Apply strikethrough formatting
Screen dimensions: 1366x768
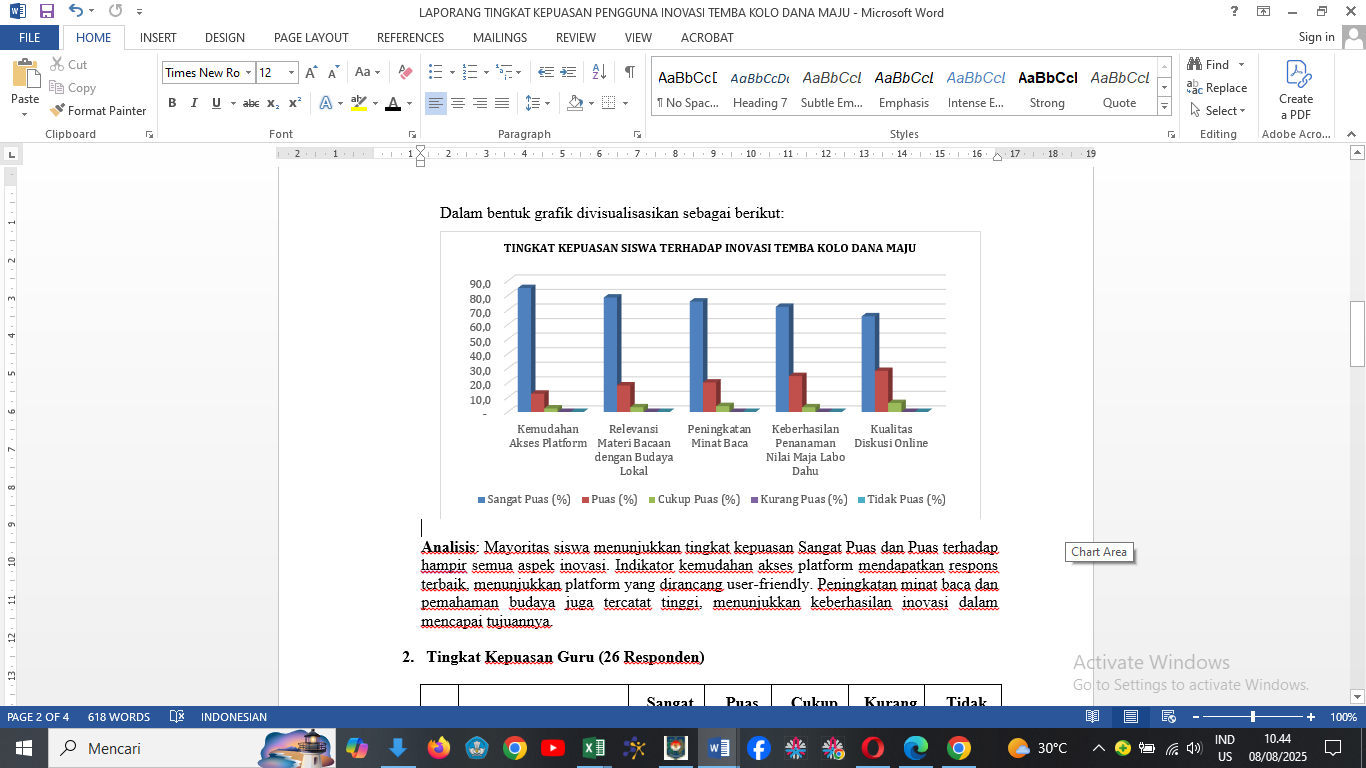pyautogui.click(x=251, y=103)
